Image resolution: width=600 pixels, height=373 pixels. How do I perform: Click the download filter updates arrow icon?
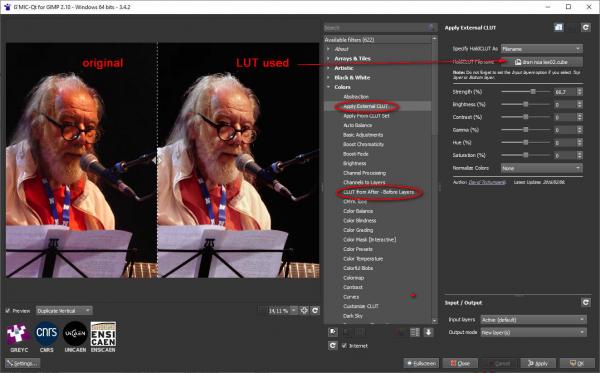coord(428,332)
